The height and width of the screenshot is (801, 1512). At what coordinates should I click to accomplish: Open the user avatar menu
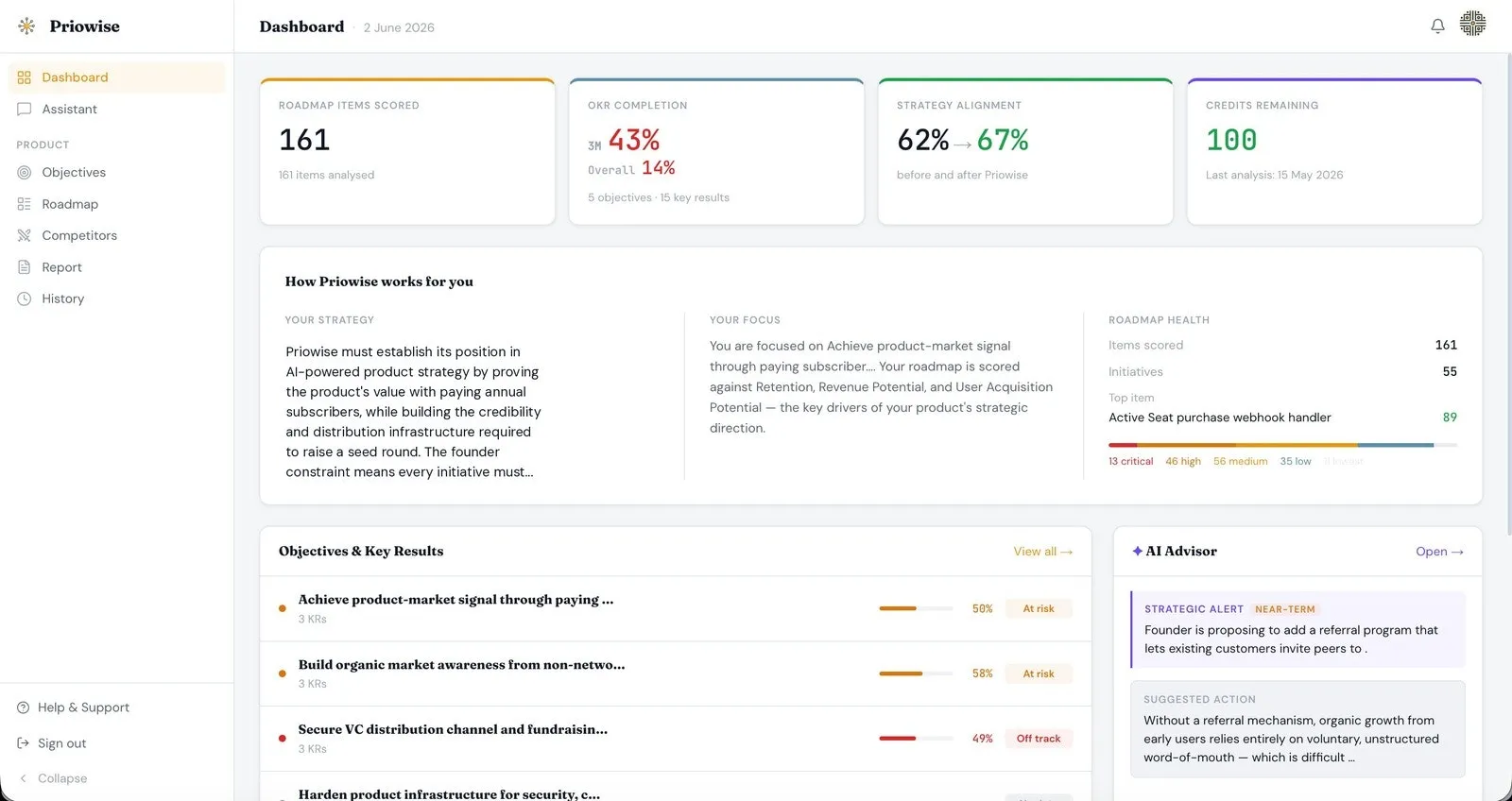tap(1472, 24)
